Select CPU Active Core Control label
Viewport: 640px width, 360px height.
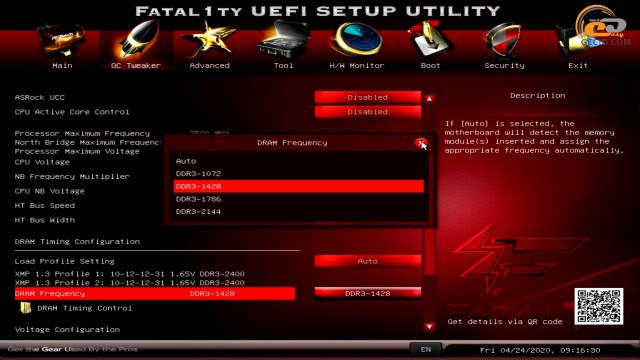click(x=72, y=112)
